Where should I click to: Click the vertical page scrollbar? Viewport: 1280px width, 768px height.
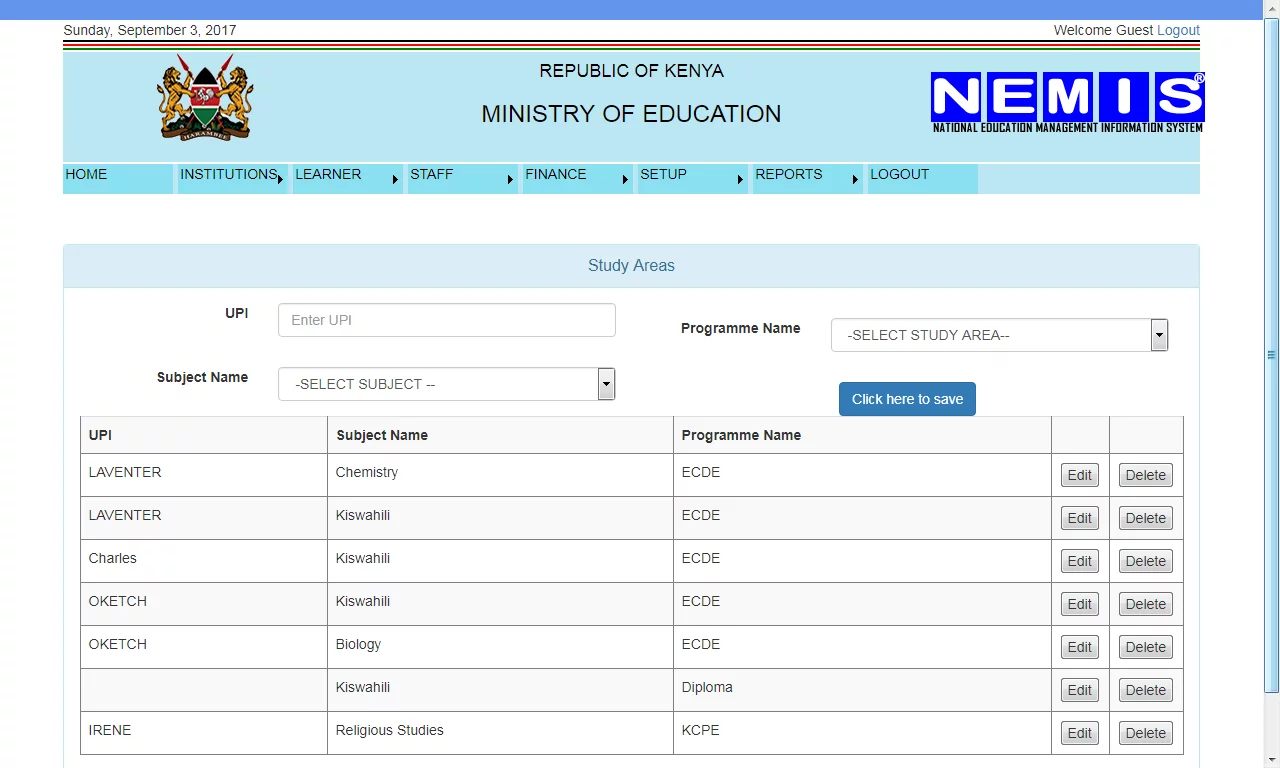coord(1271,355)
